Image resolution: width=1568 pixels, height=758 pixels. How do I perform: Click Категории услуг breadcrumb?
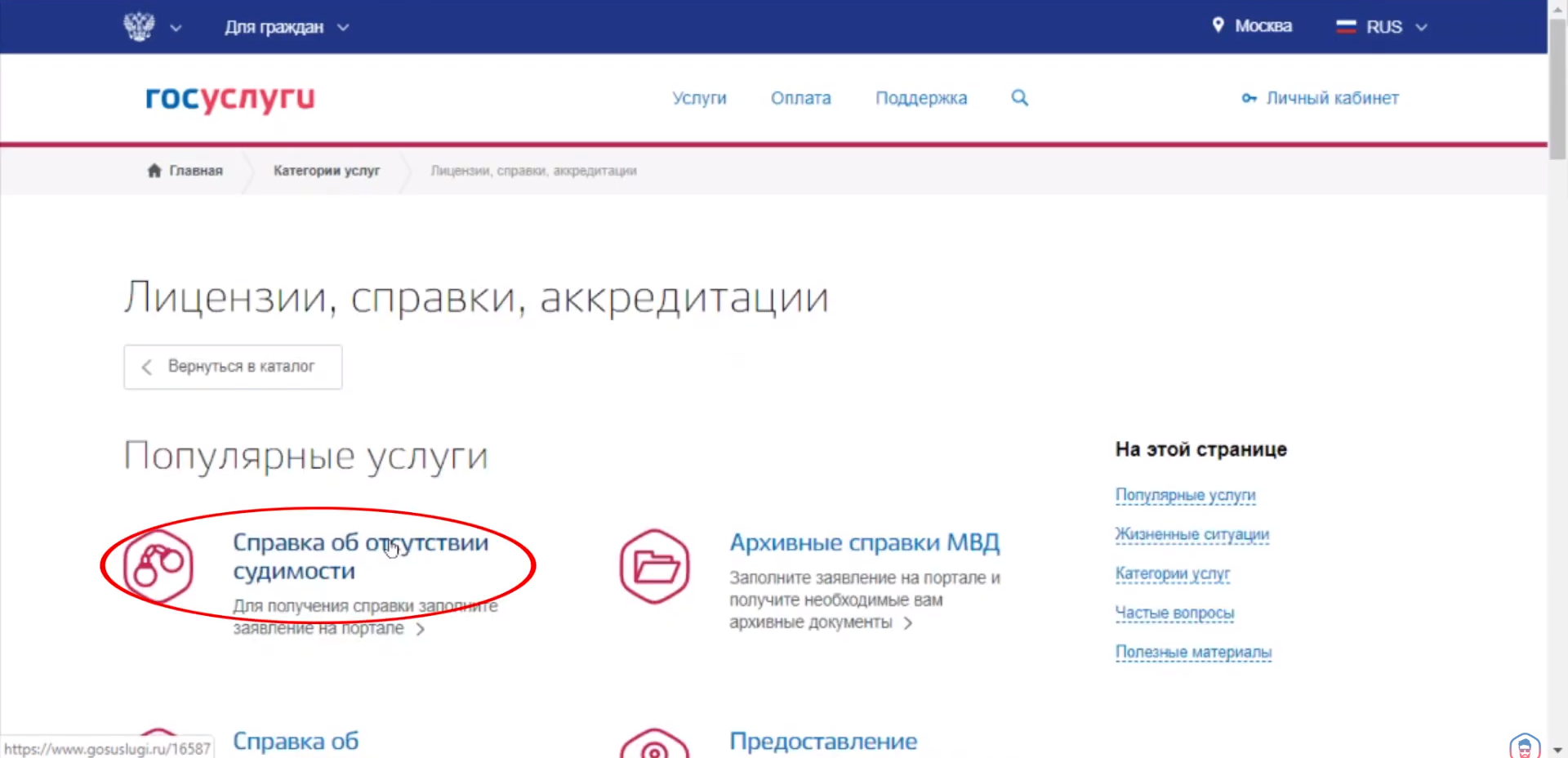[x=327, y=171]
